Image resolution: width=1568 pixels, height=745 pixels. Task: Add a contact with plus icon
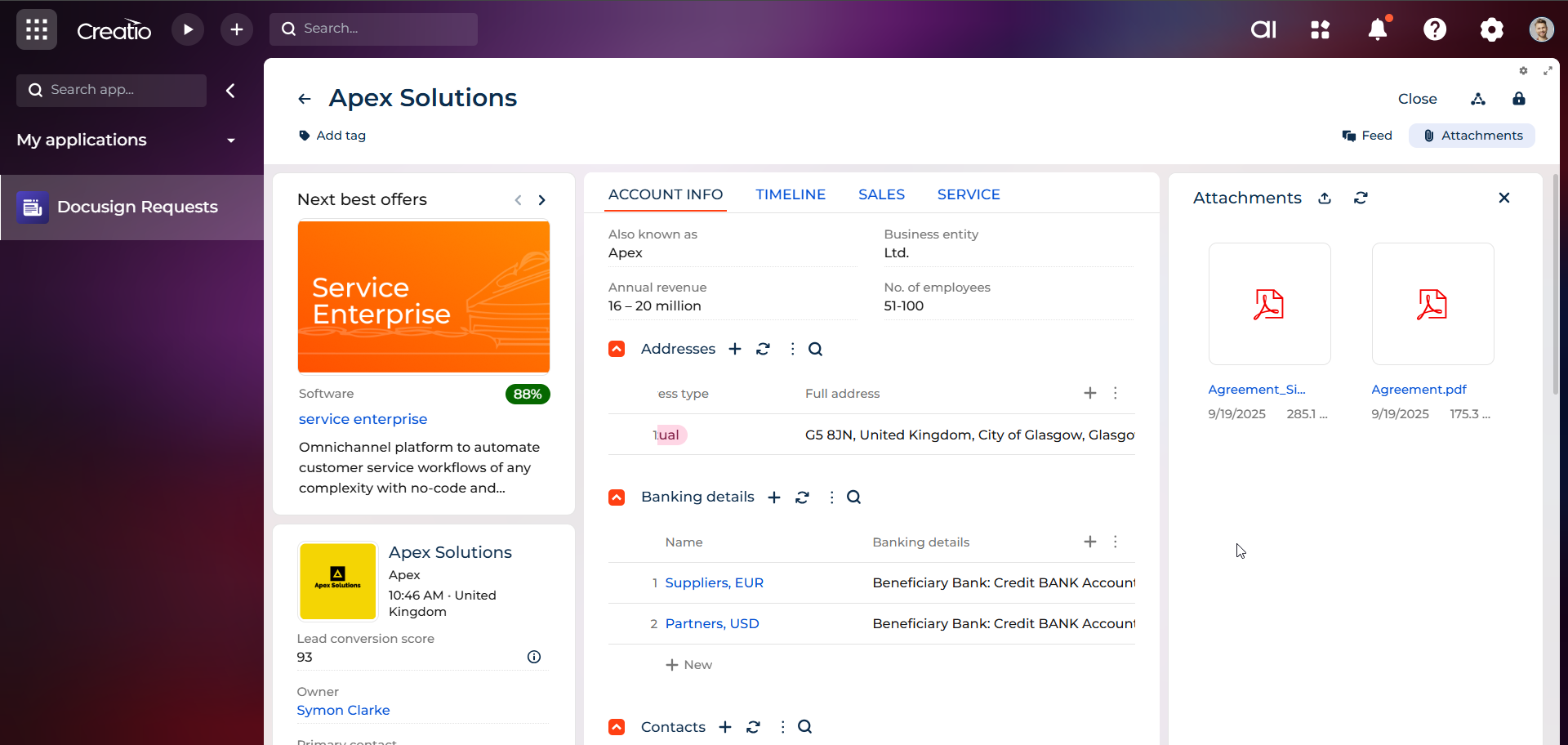pyautogui.click(x=725, y=727)
